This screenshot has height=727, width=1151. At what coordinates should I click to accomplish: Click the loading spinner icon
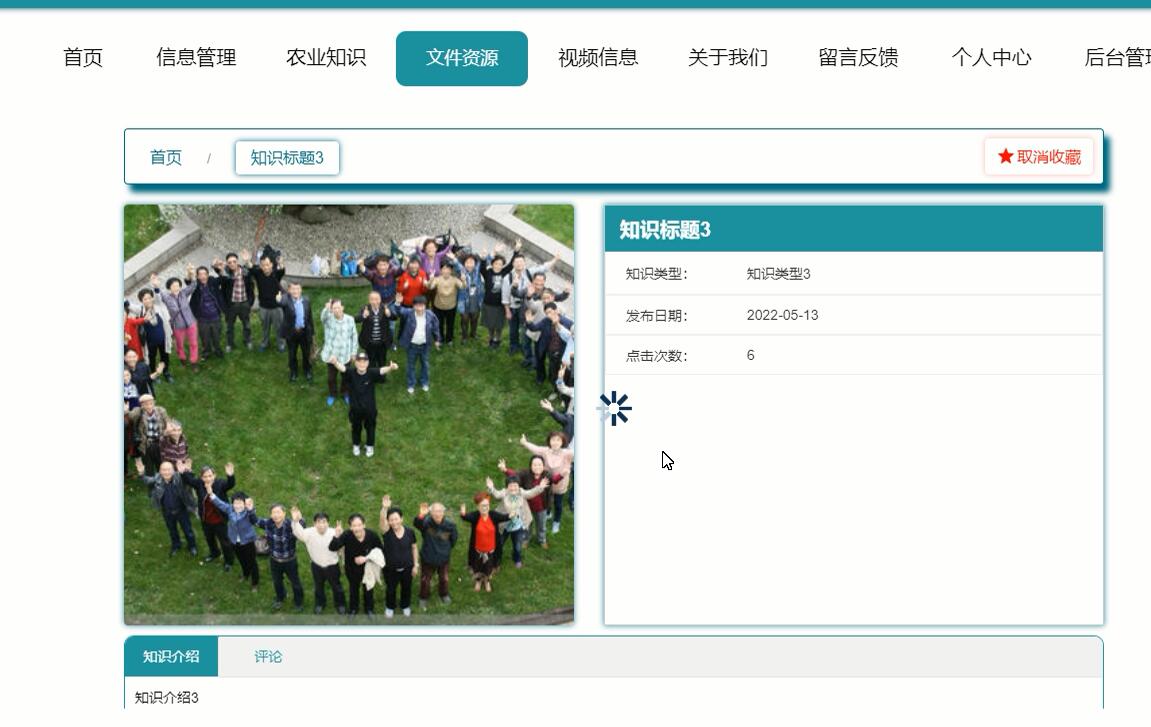[613, 408]
